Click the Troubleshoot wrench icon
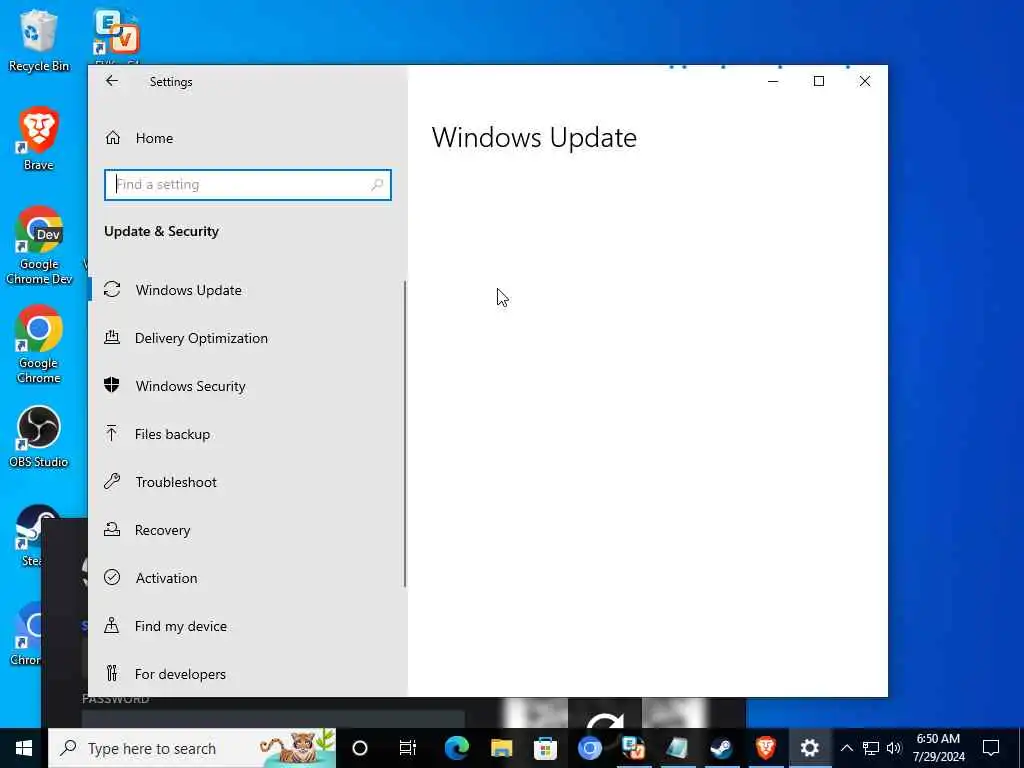Image resolution: width=1024 pixels, height=768 pixels. (x=112, y=481)
